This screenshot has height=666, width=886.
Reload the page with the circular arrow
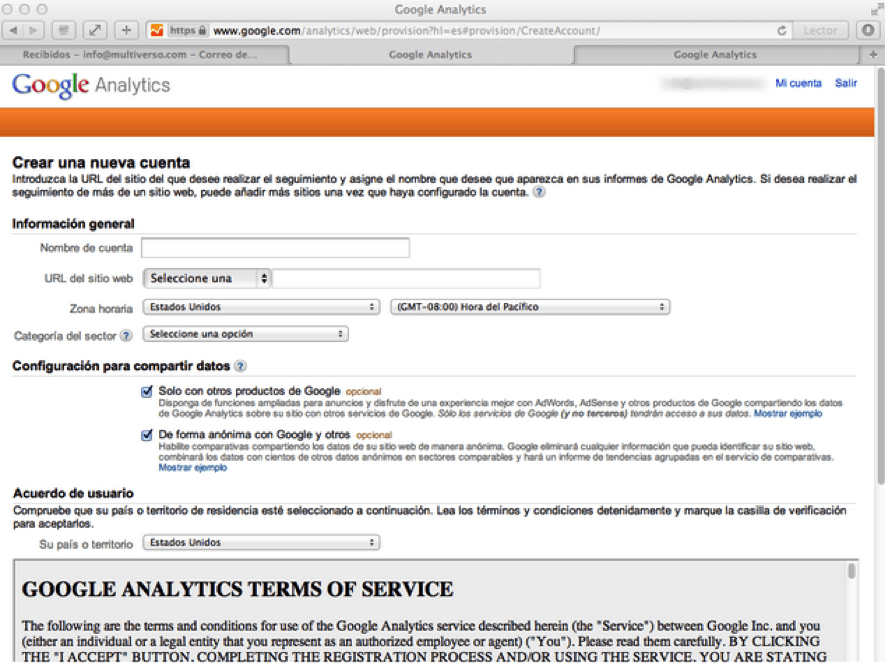[x=782, y=31]
